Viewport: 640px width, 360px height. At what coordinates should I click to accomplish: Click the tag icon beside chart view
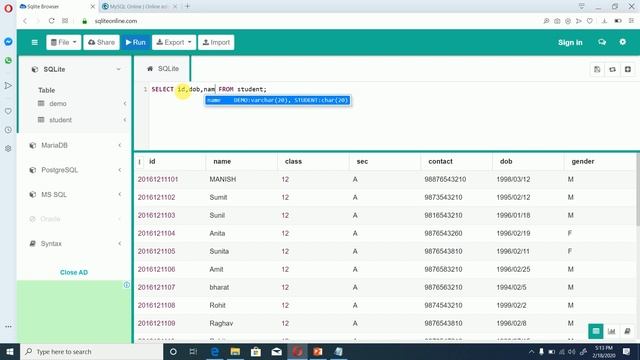pyautogui.click(x=627, y=331)
